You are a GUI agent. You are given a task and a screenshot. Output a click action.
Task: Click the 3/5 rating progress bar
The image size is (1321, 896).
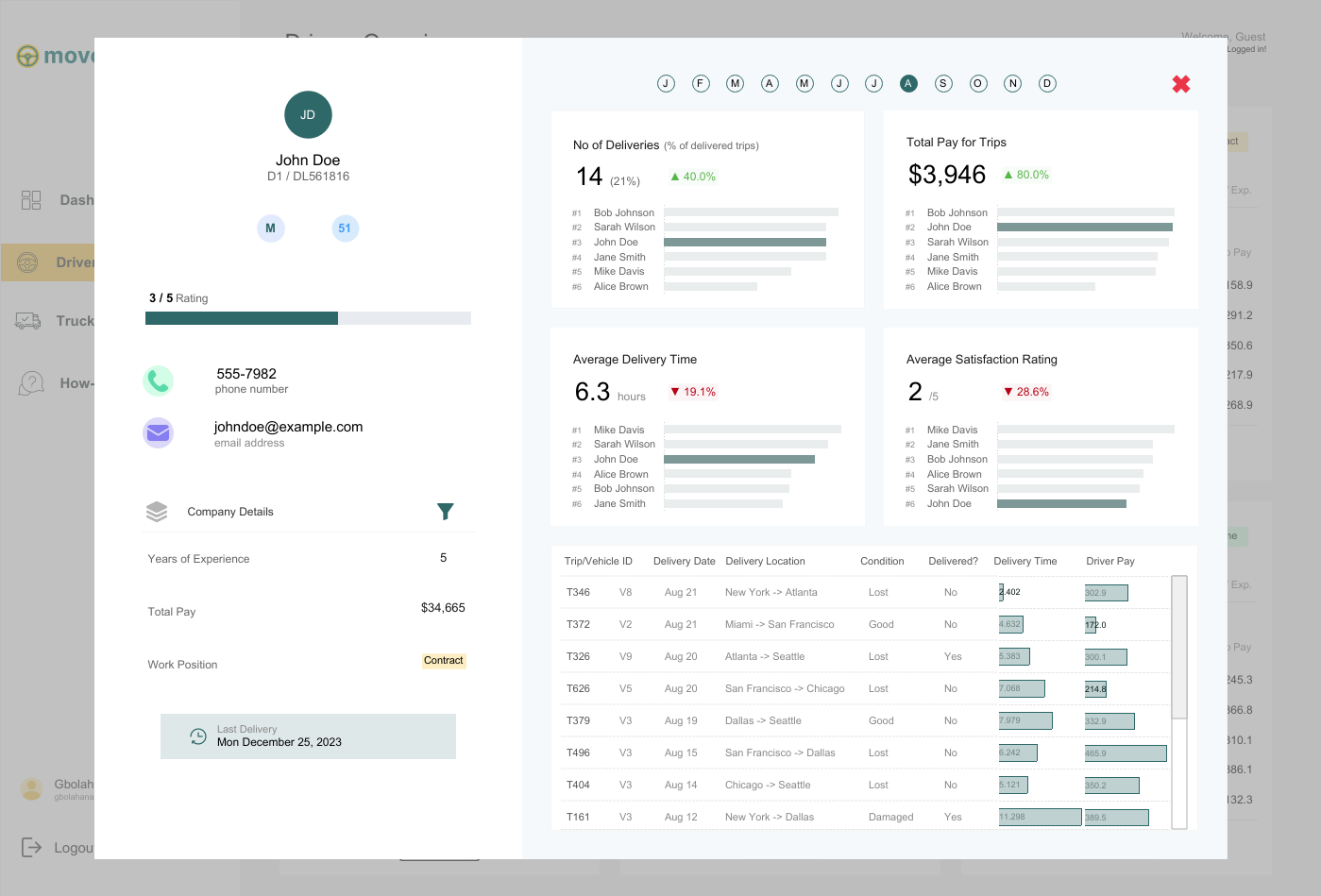coord(308,318)
